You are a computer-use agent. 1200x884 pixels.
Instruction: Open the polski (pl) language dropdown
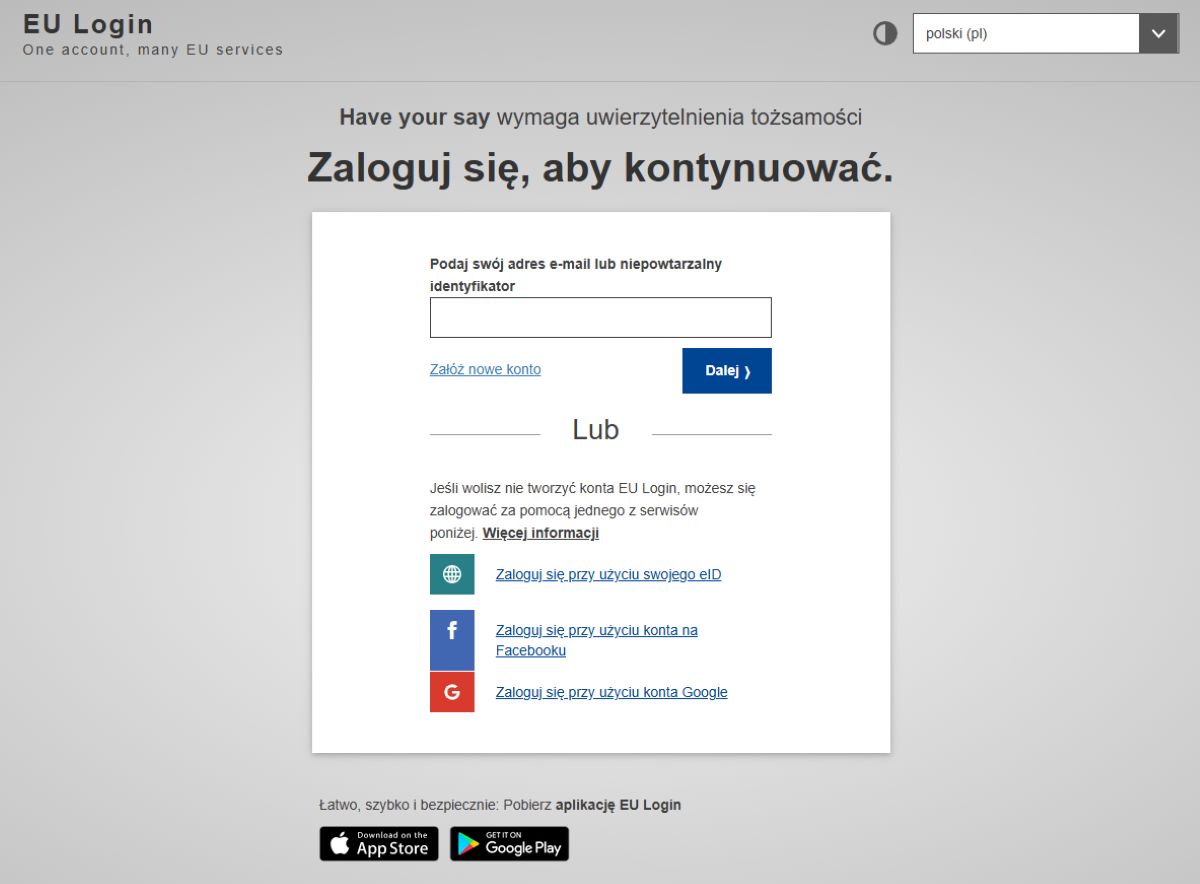pyautogui.click(x=1046, y=33)
